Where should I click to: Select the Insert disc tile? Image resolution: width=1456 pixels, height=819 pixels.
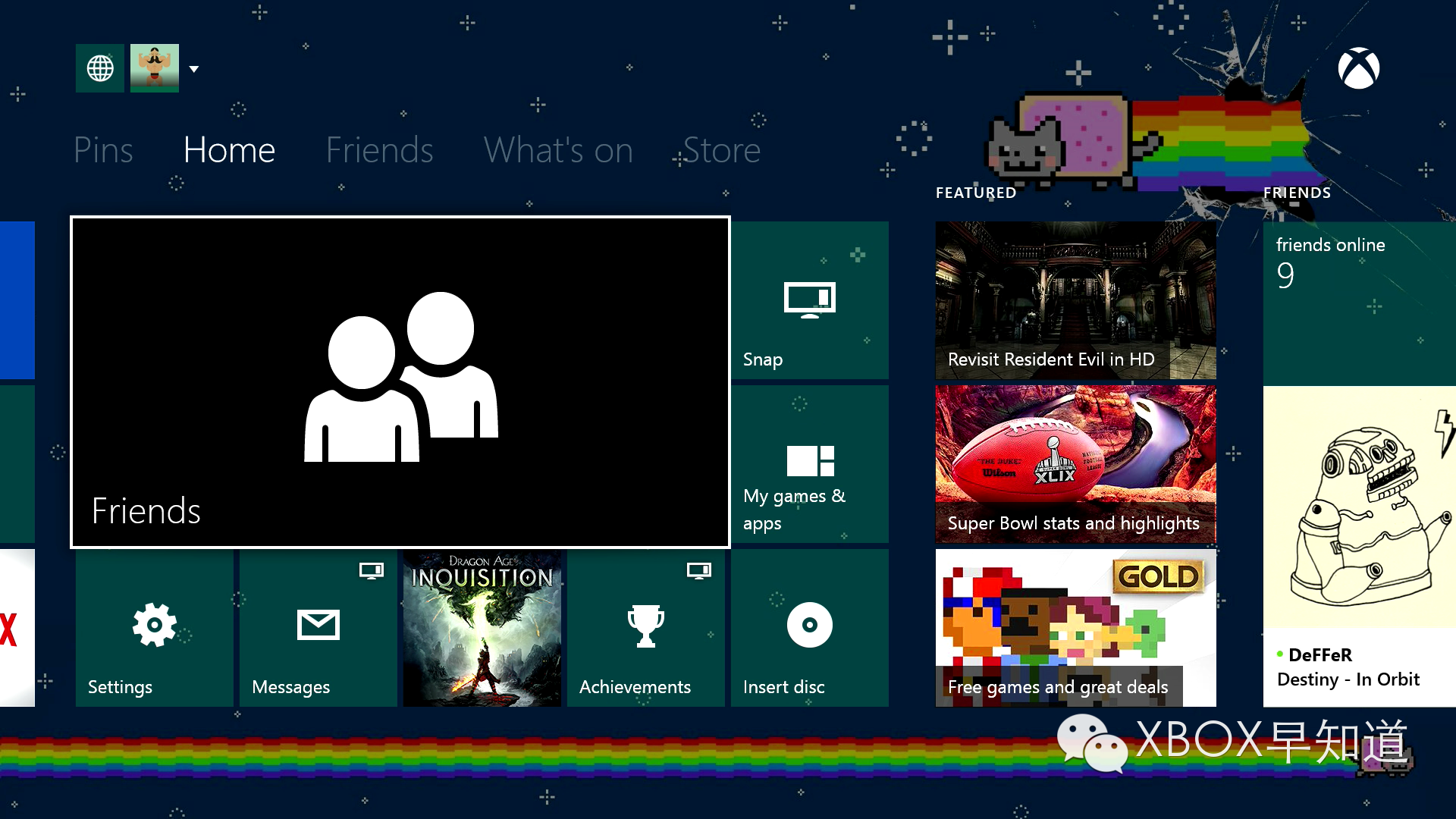(x=809, y=628)
